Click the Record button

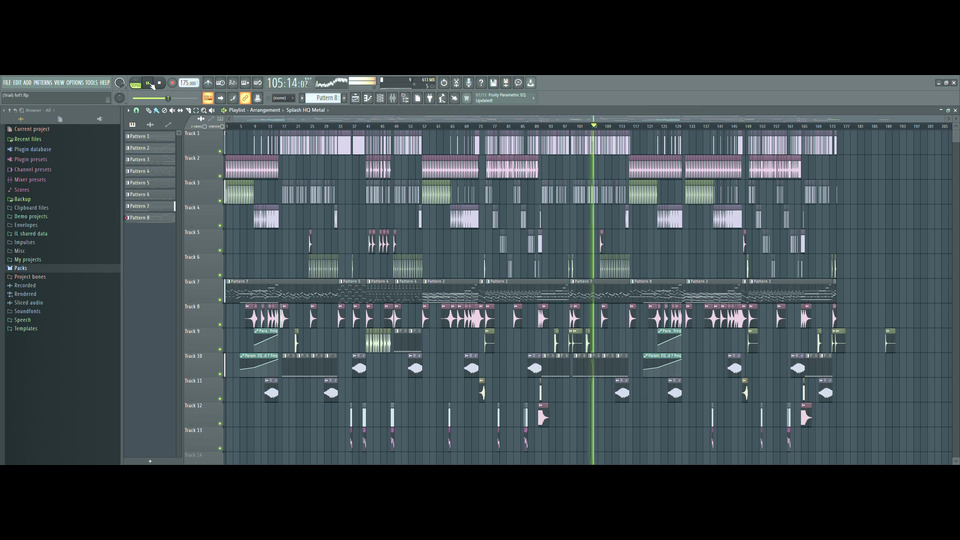(173, 83)
